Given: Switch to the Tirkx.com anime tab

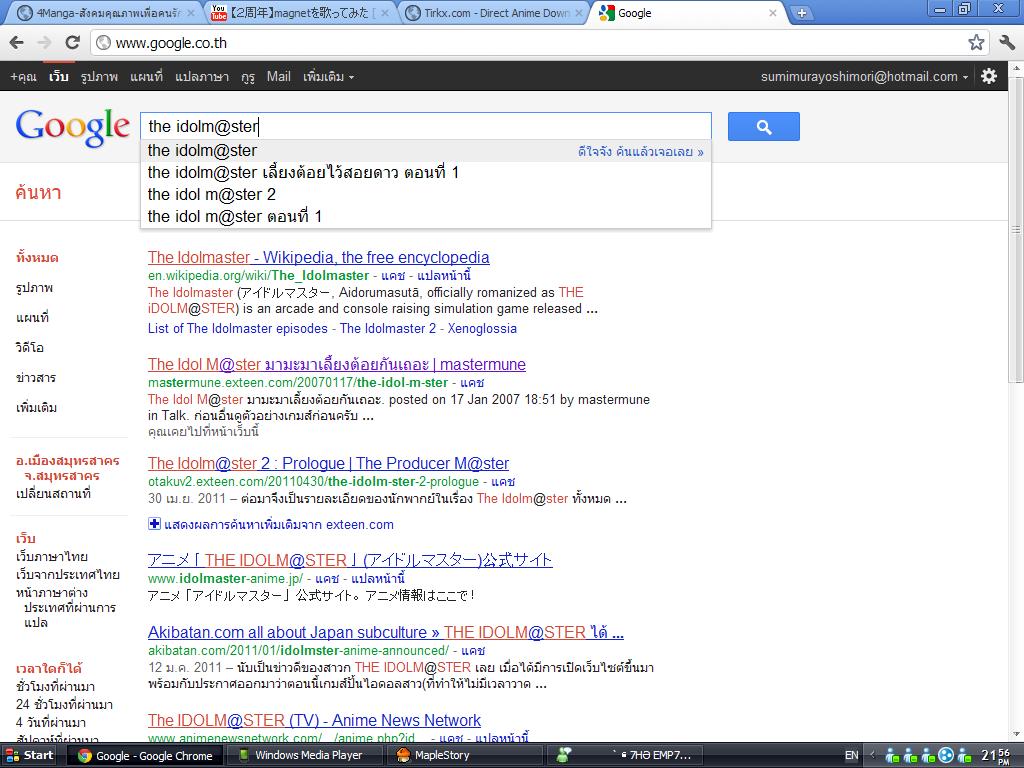Looking at the screenshot, I should (x=493, y=12).
